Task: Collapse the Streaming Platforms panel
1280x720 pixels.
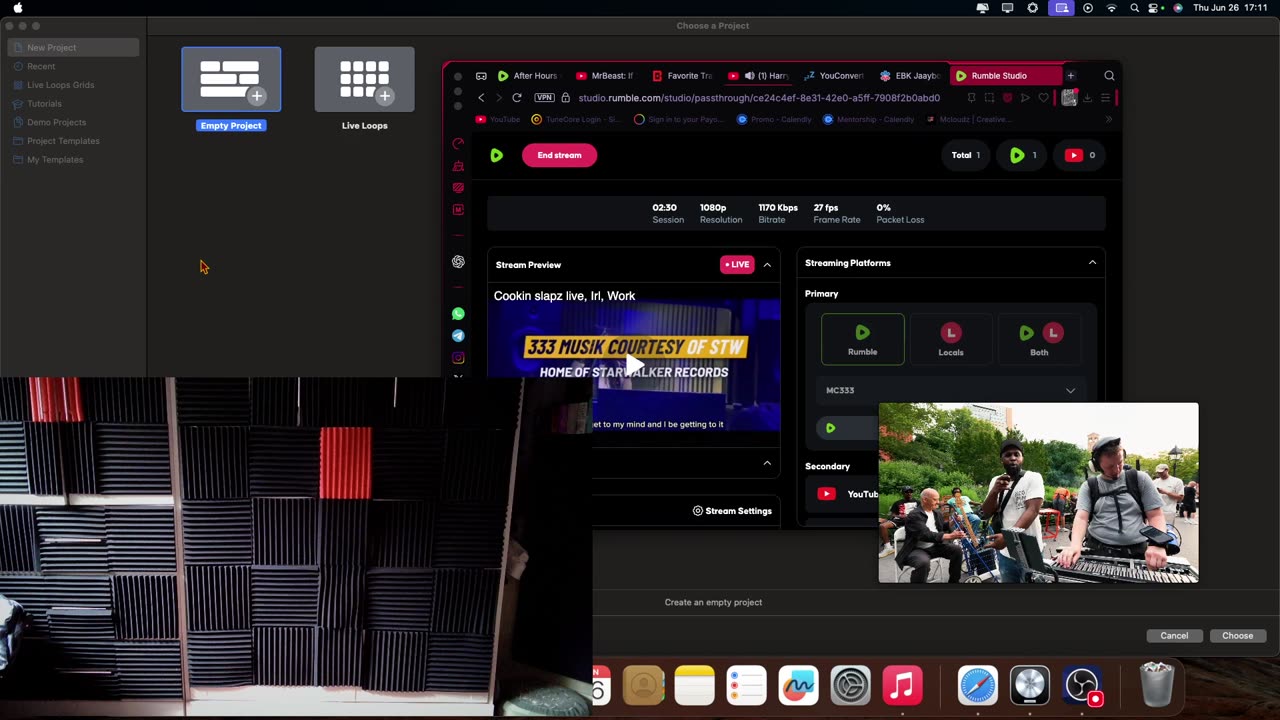Action: coord(1092,263)
